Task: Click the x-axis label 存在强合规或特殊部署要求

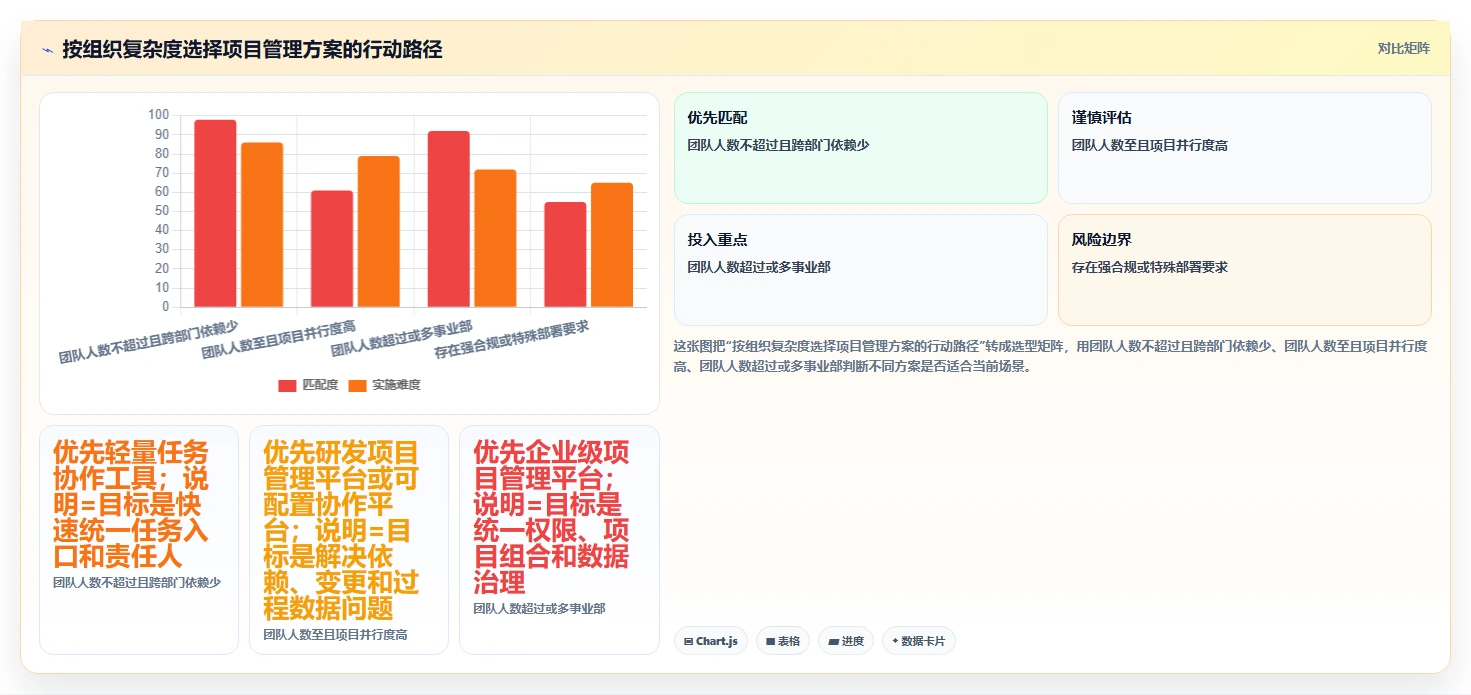Action: tap(512, 340)
